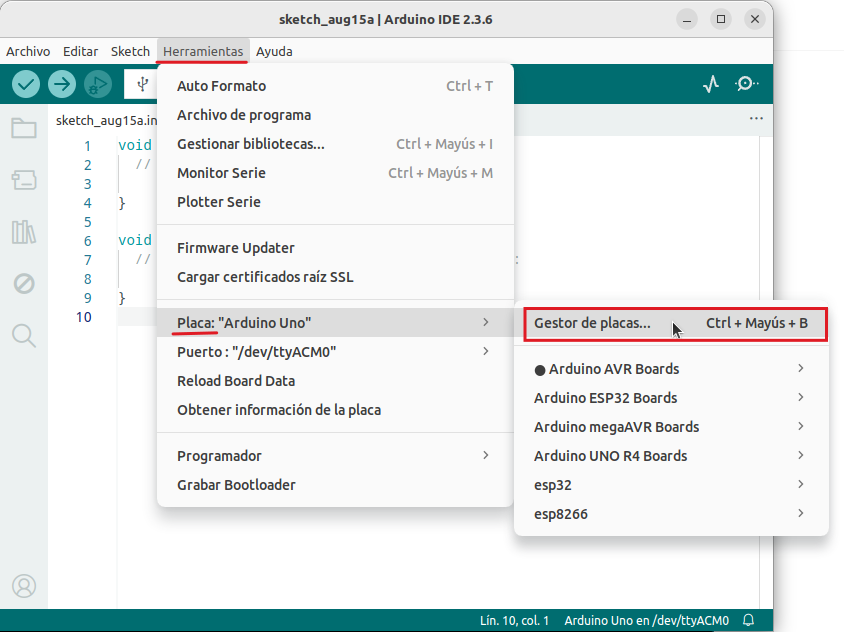Open the editor tab more-options ellipsis

tap(756, 118)
